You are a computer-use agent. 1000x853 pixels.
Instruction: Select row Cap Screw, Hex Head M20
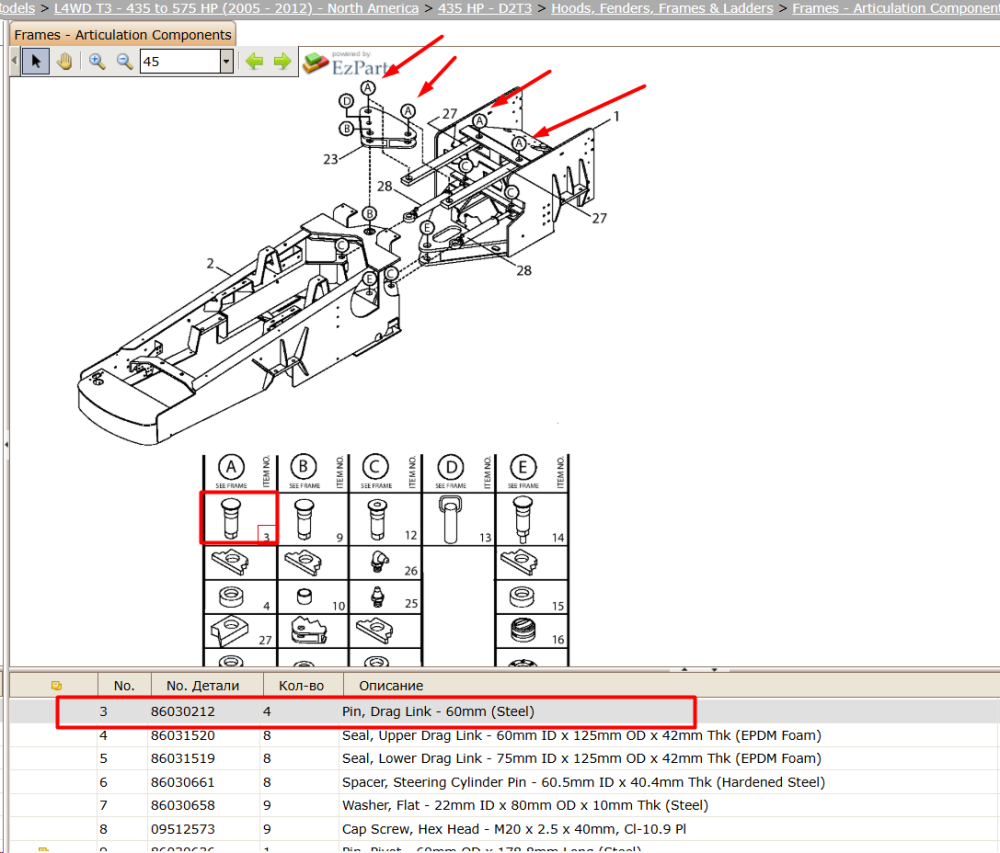[504, 829]
